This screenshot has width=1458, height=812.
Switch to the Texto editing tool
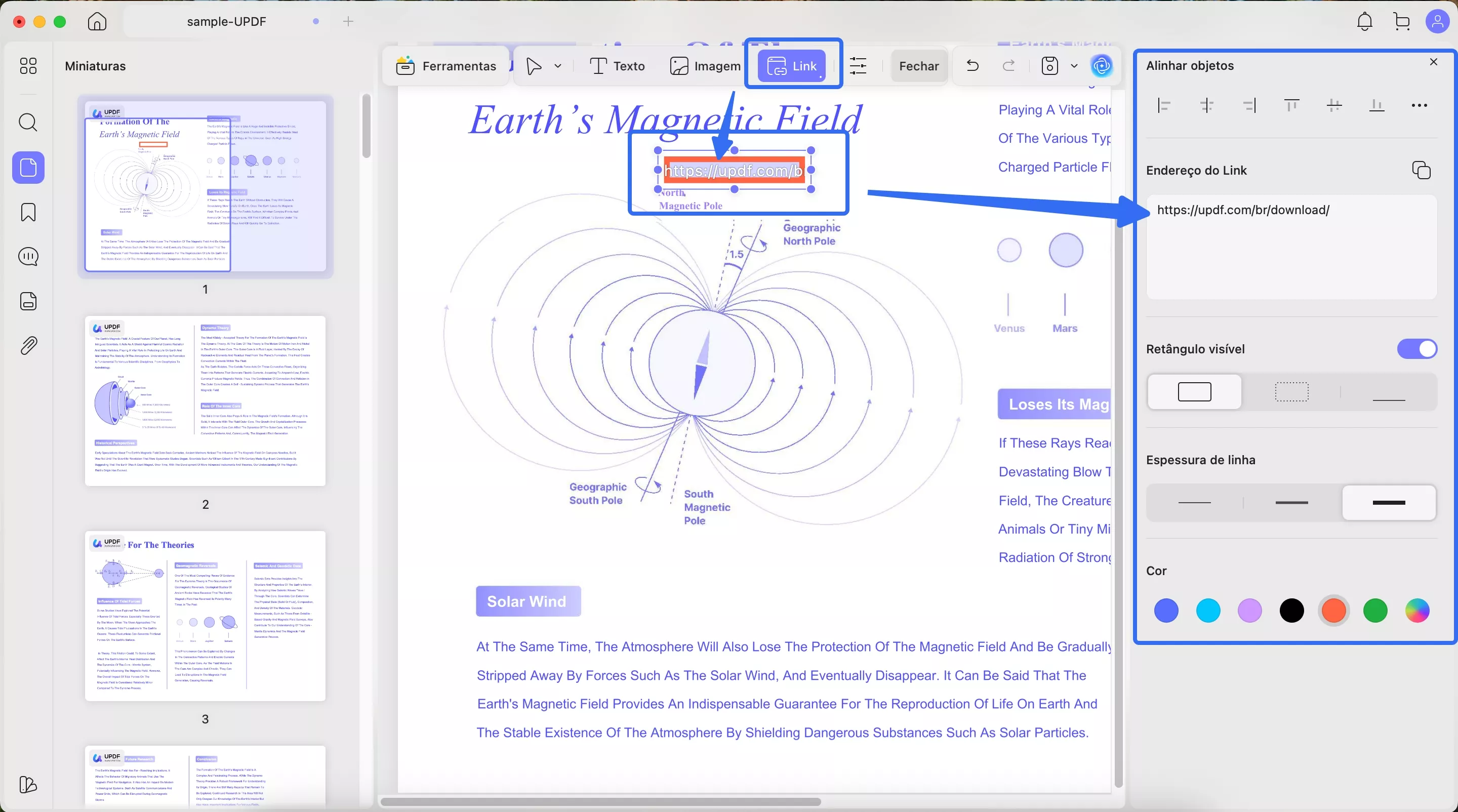(617, 66)
